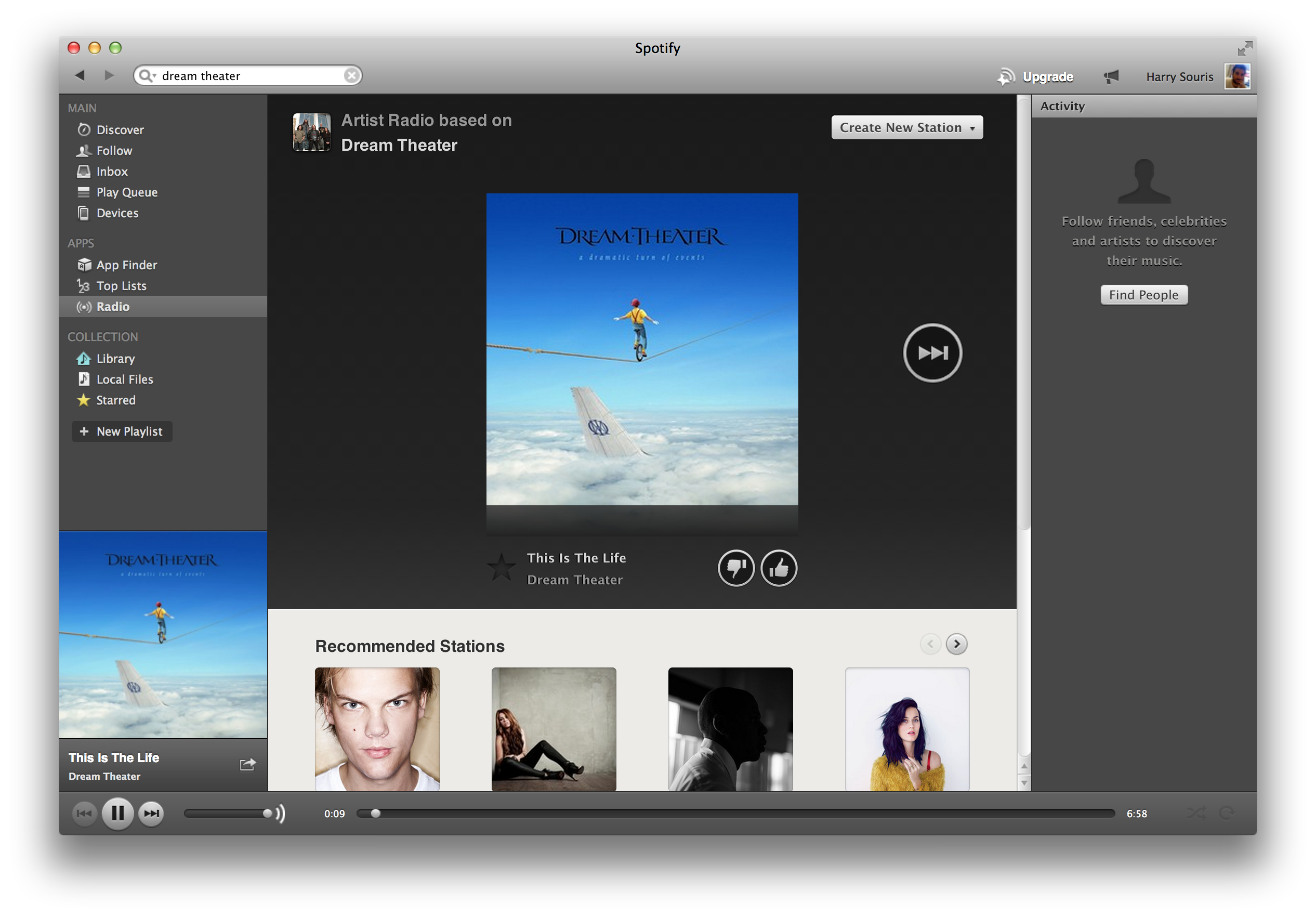
Task: Pause playback
Action: (x=117, y=813)
